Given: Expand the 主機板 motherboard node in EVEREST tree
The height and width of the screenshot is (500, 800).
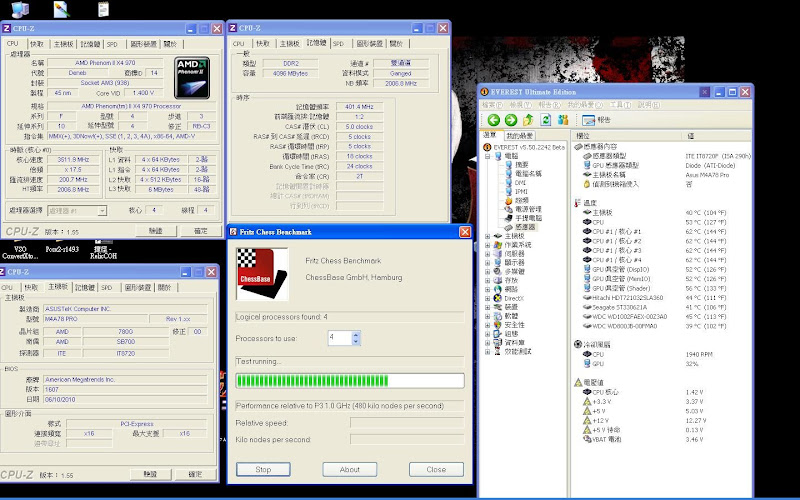Looking at the screenshot, I should point(487,236).
